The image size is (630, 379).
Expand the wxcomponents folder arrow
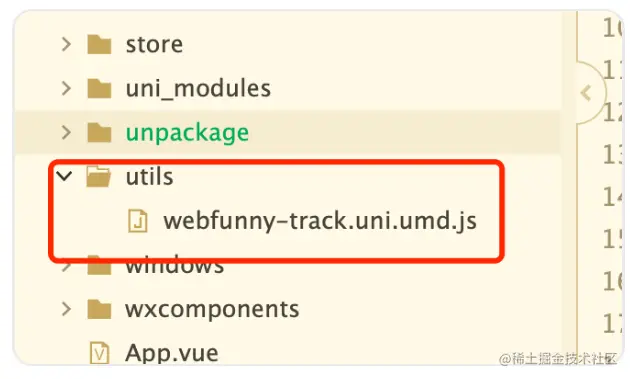(66, 309)
